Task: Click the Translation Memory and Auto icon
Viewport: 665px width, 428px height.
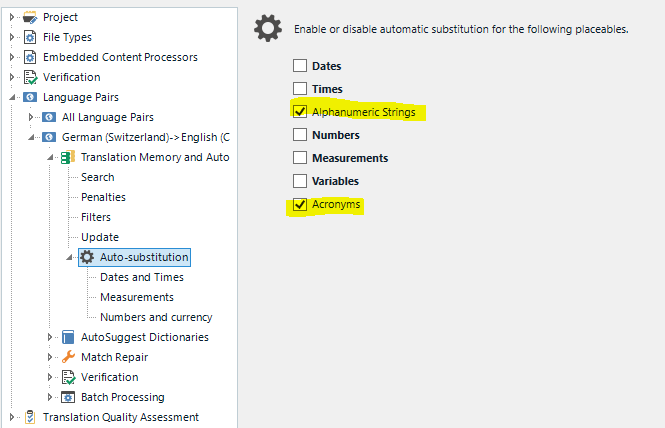Action: coord(68,157)
